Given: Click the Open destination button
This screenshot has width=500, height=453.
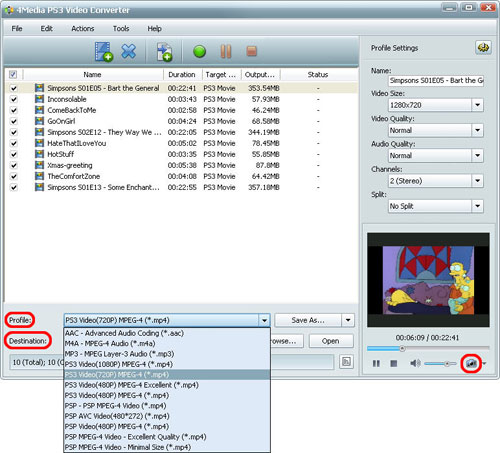Looking at the screenshot, I should (331, 341).
